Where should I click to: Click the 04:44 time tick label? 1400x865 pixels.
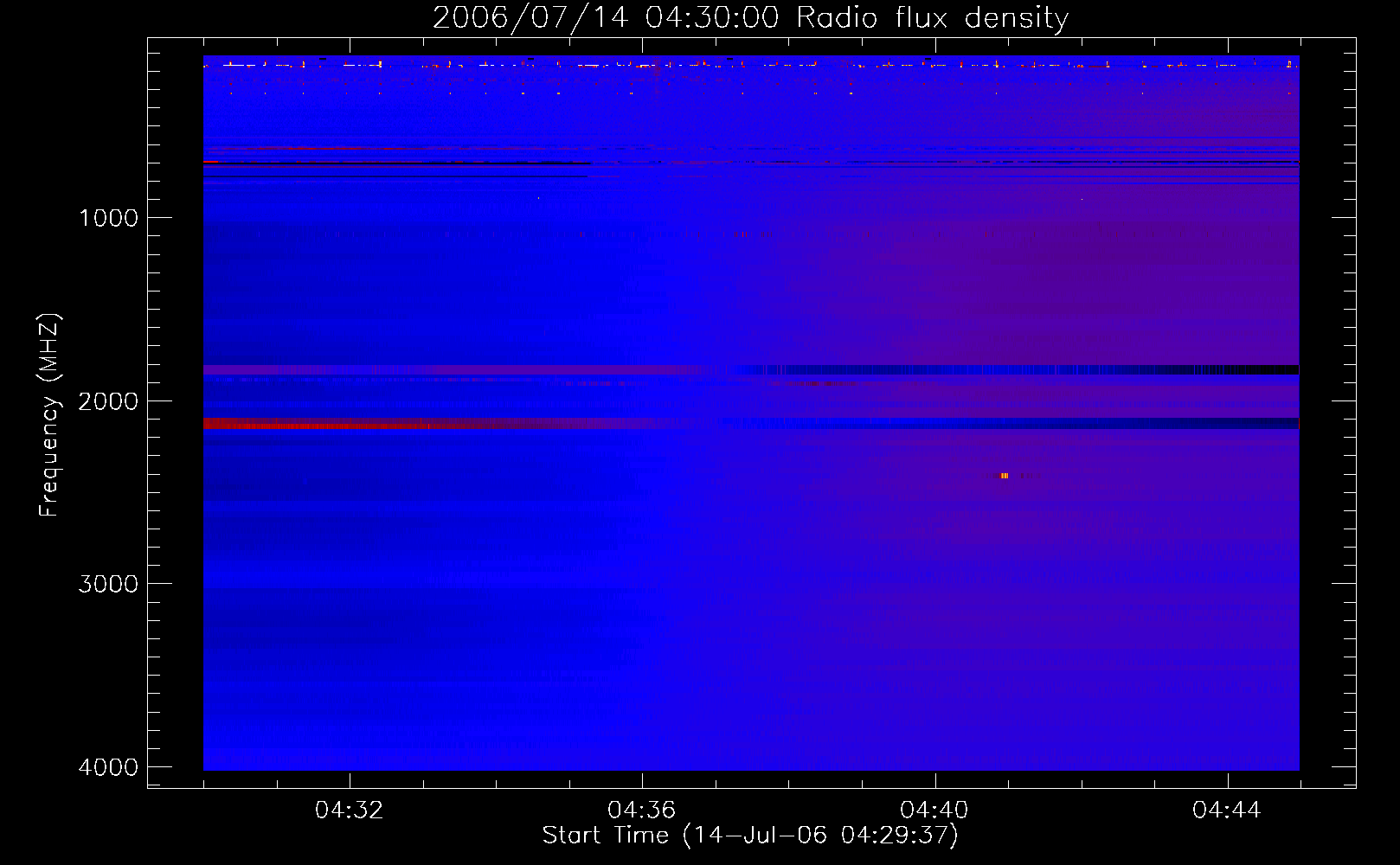[x=1226, y=810]
